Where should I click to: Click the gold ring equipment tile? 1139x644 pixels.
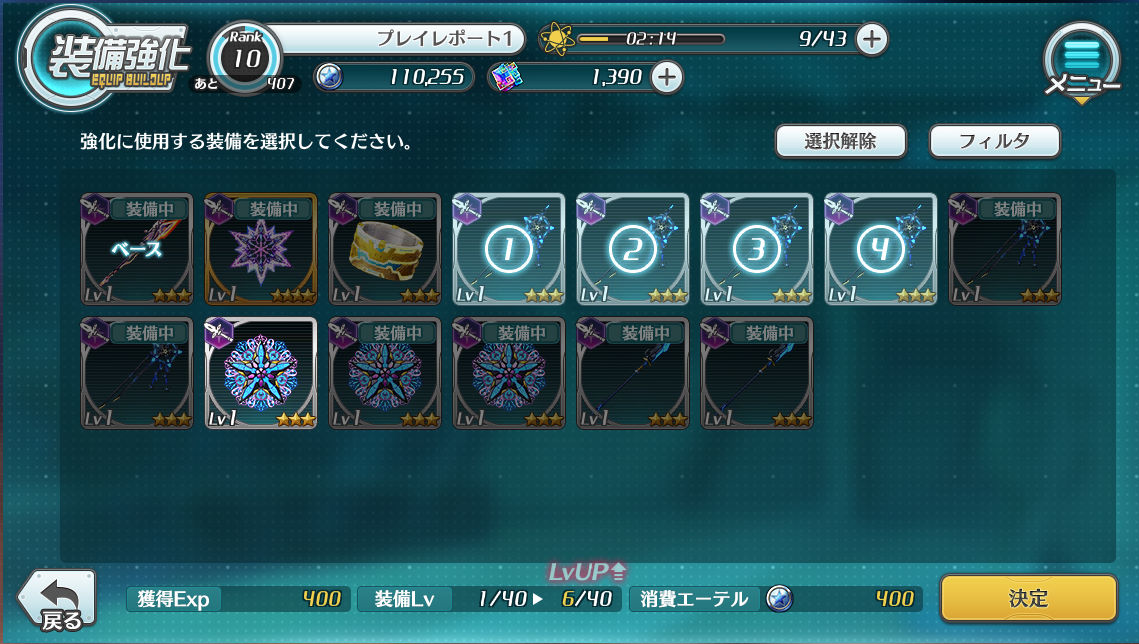(385, 249)
